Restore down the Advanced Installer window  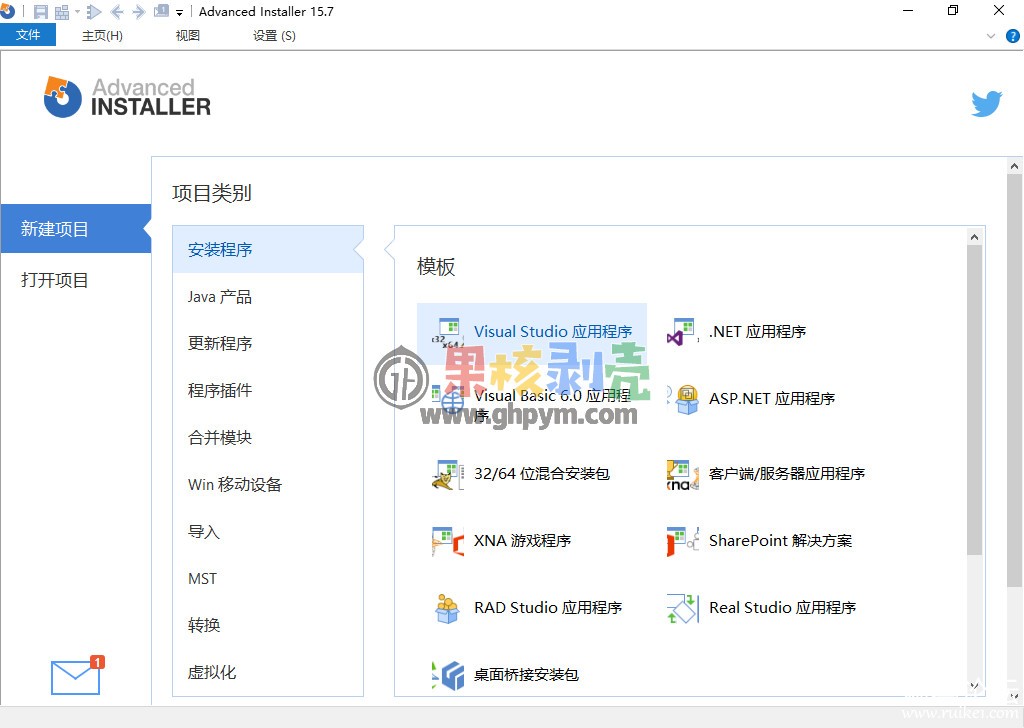(x=953, y=11)
